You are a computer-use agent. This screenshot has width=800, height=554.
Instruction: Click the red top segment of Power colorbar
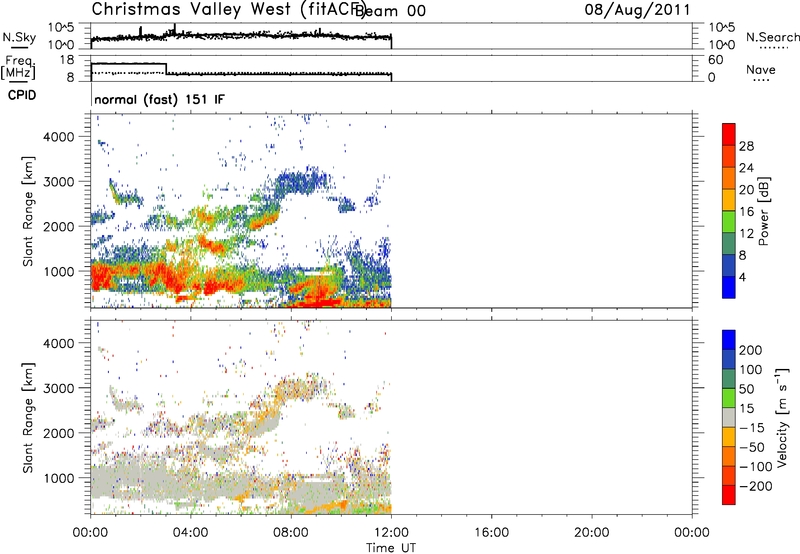[x=729, y=134]
